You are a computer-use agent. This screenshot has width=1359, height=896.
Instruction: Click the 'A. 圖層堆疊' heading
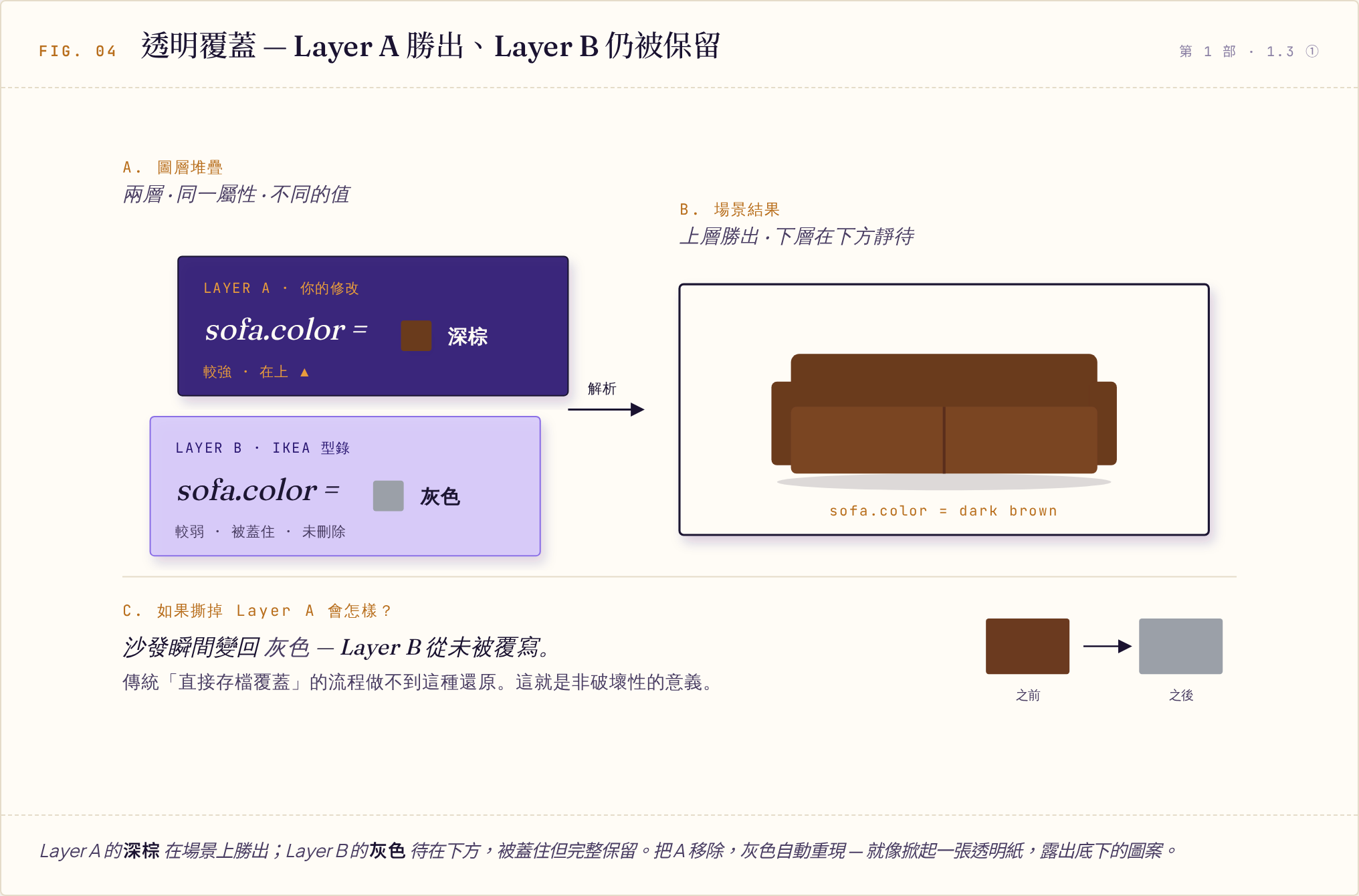coord(173,167)
